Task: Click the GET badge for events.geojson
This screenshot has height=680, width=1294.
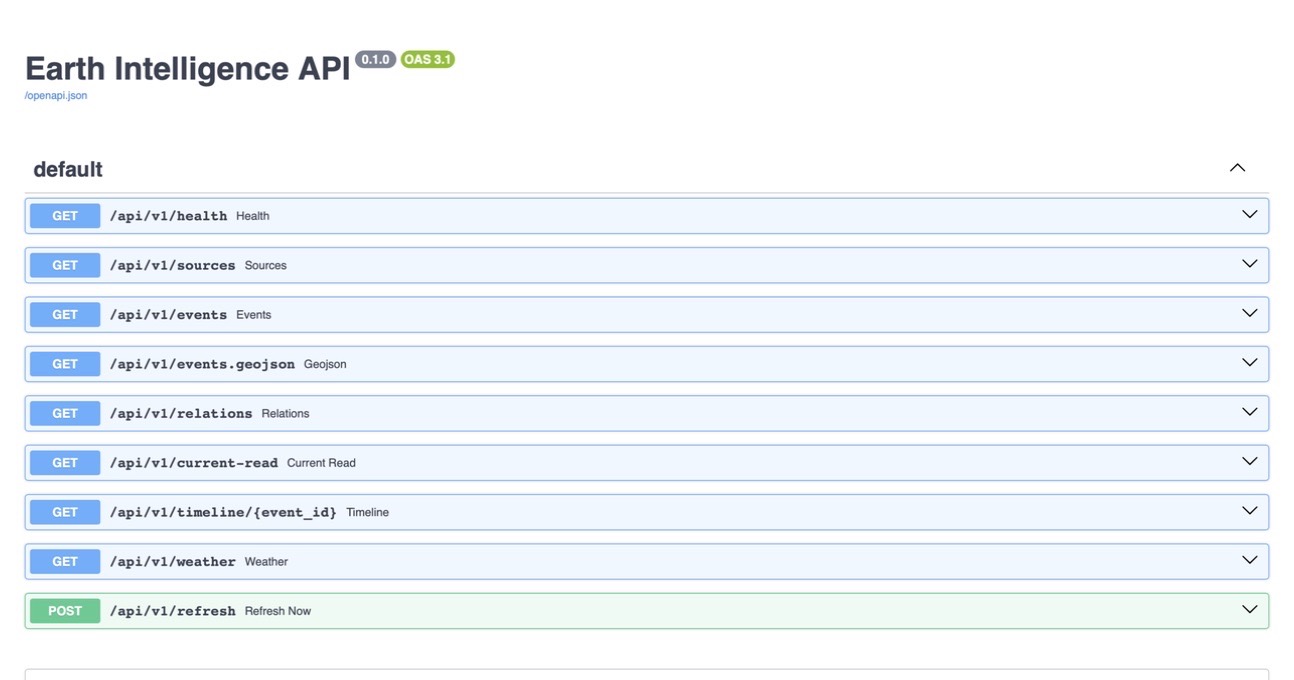Action: tap(65, 364)
